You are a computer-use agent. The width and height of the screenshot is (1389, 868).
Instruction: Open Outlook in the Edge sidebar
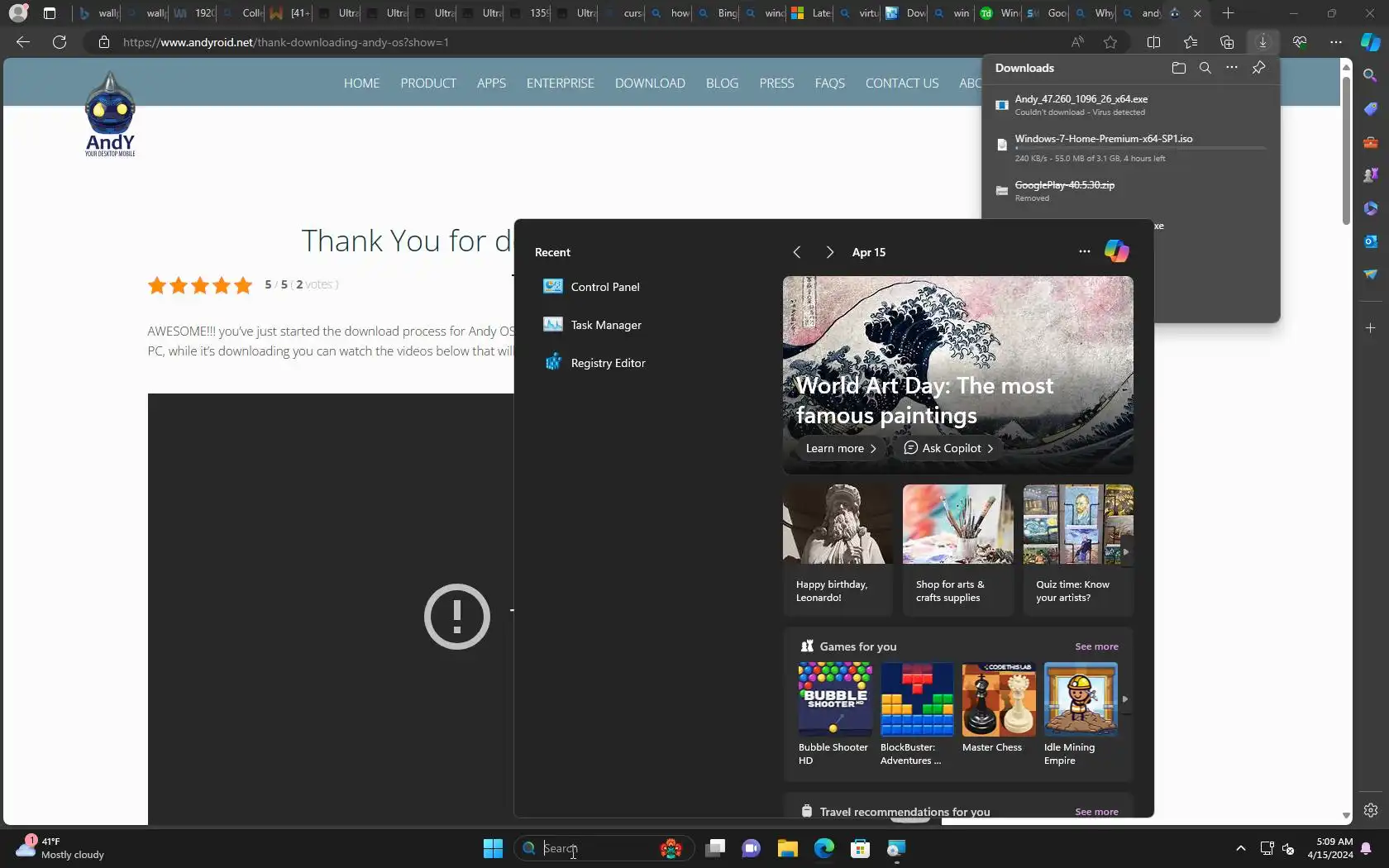(x=1371, y=241)
